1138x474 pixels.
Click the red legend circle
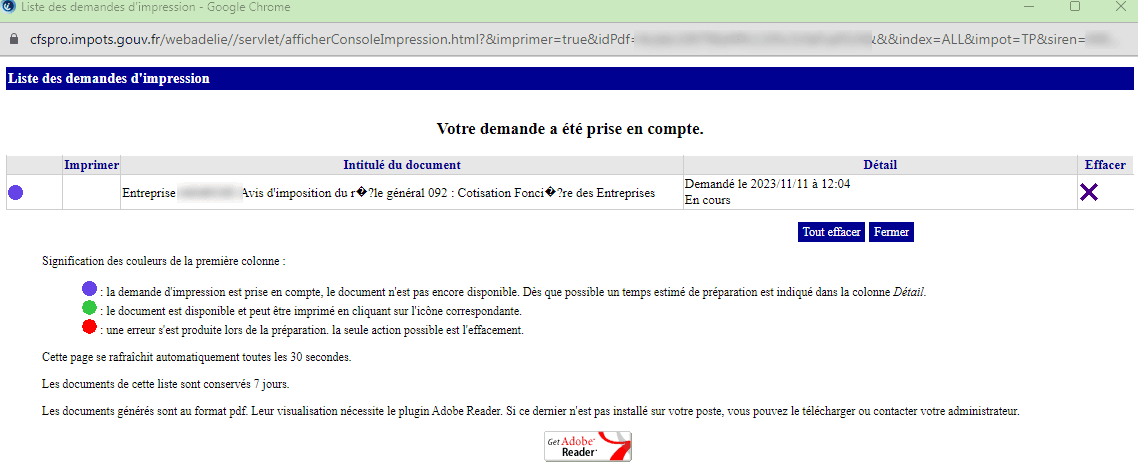(89, 327)
